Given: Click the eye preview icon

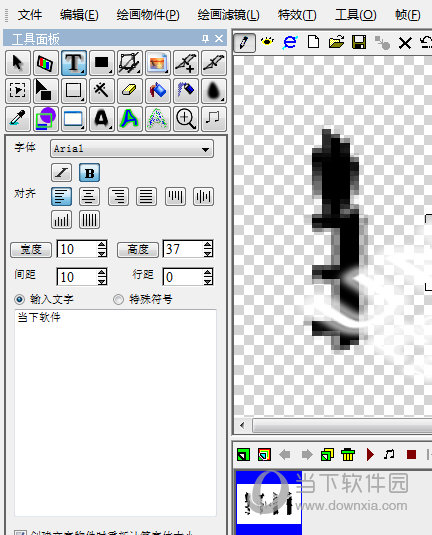Looking at the screenshot, I should 267,42.
